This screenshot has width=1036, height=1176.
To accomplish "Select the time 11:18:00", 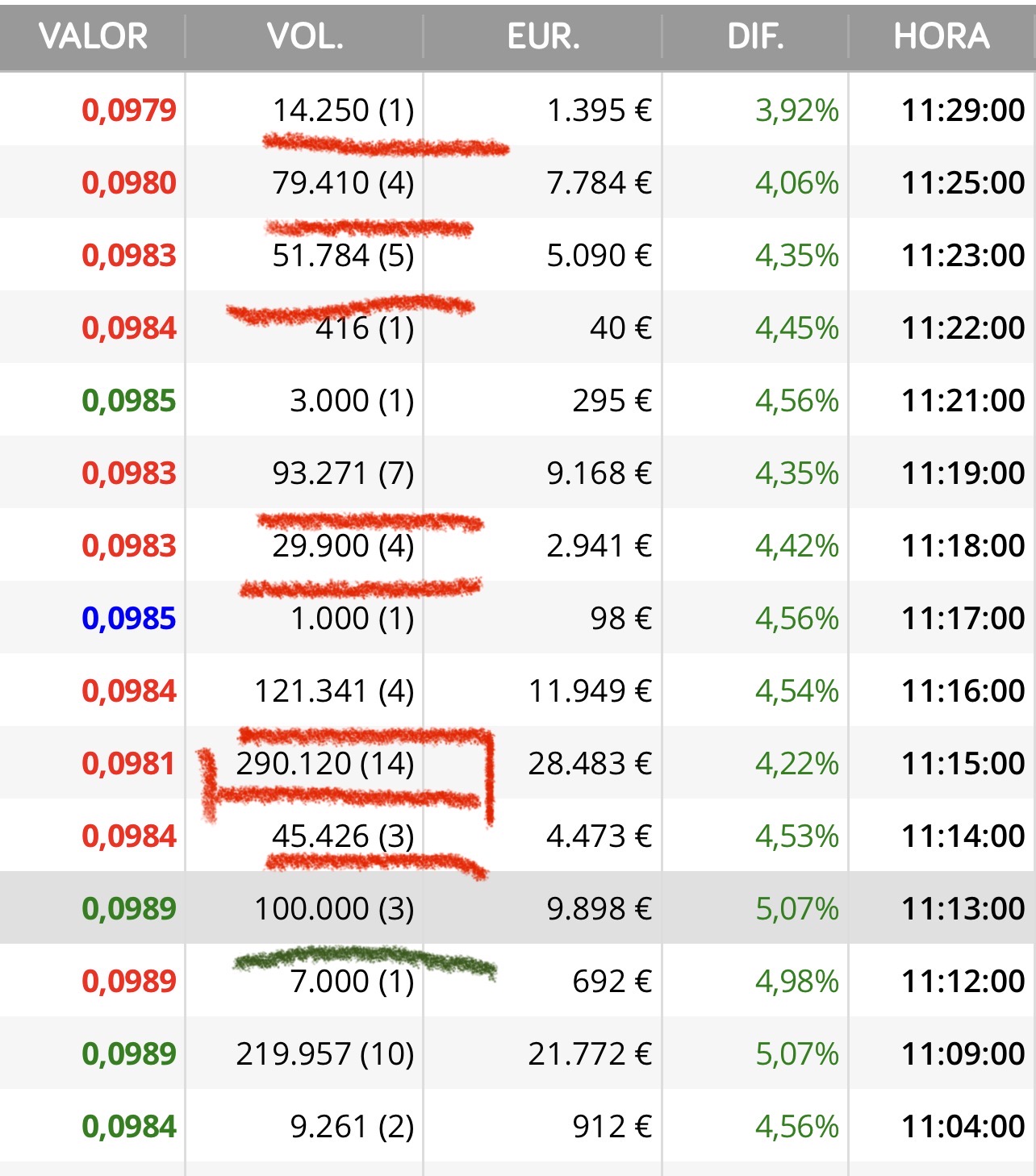I will (x=963, y=545).
